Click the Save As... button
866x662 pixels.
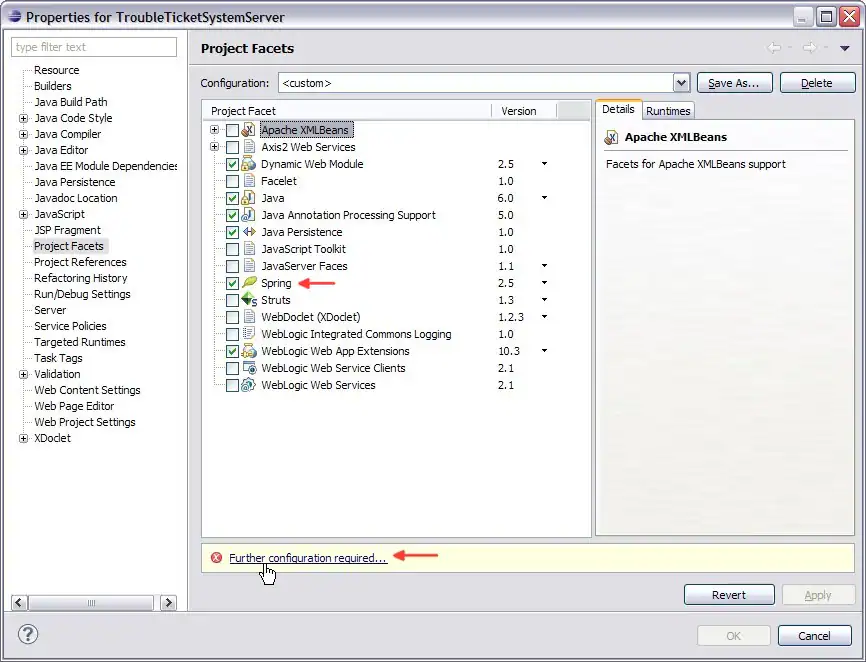(x=734, y=83)
